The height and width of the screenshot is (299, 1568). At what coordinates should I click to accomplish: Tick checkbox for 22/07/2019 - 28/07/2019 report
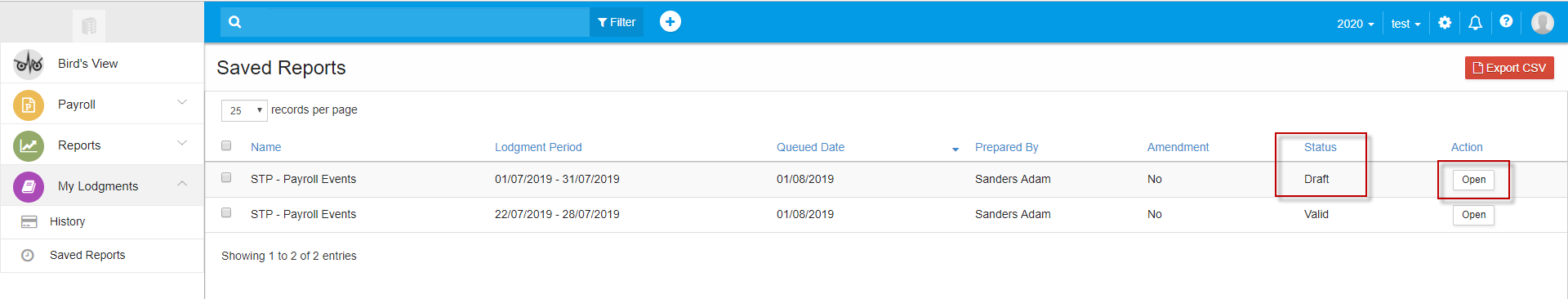click(x=226, y=212)
